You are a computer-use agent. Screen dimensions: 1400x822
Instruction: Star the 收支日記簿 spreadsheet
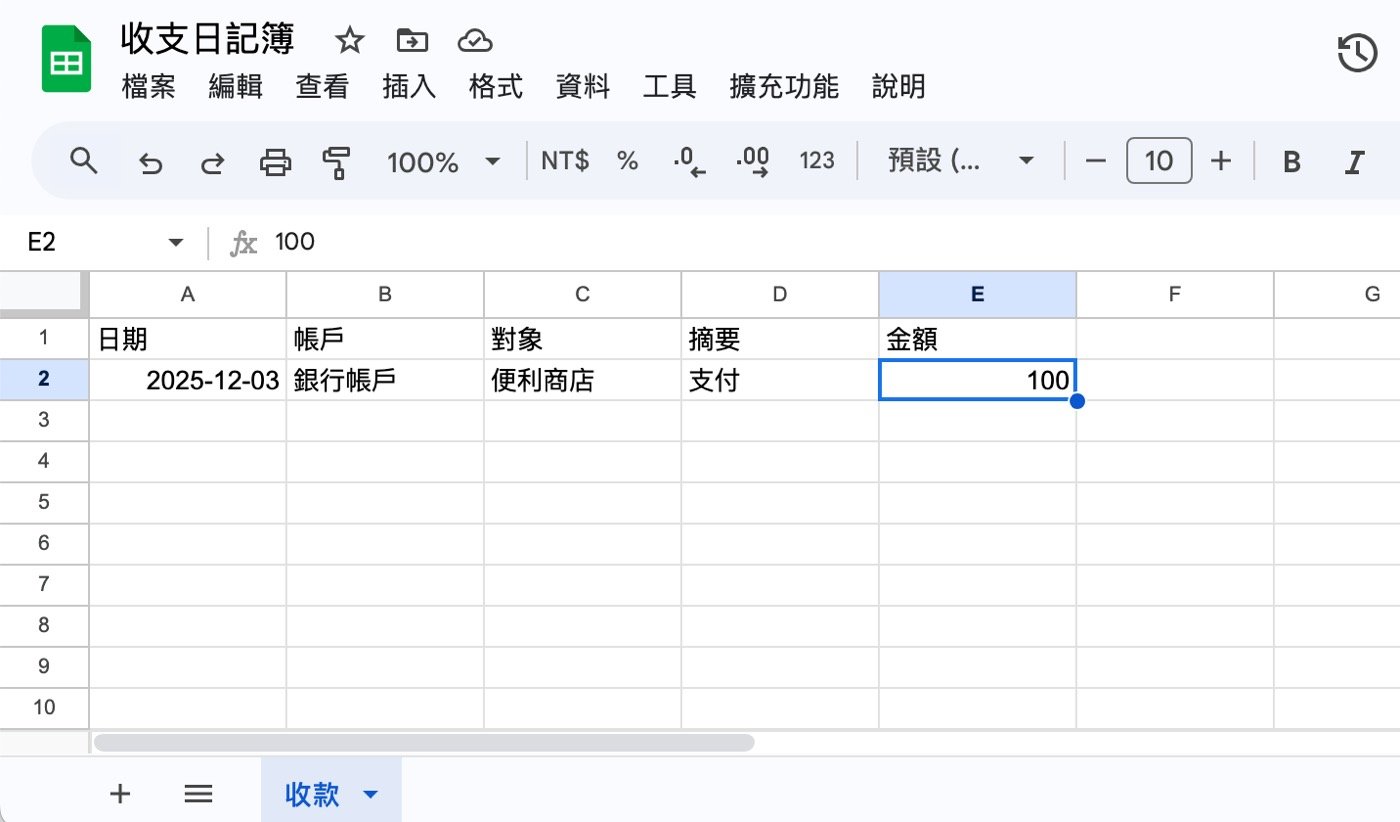tap(349, 40)
